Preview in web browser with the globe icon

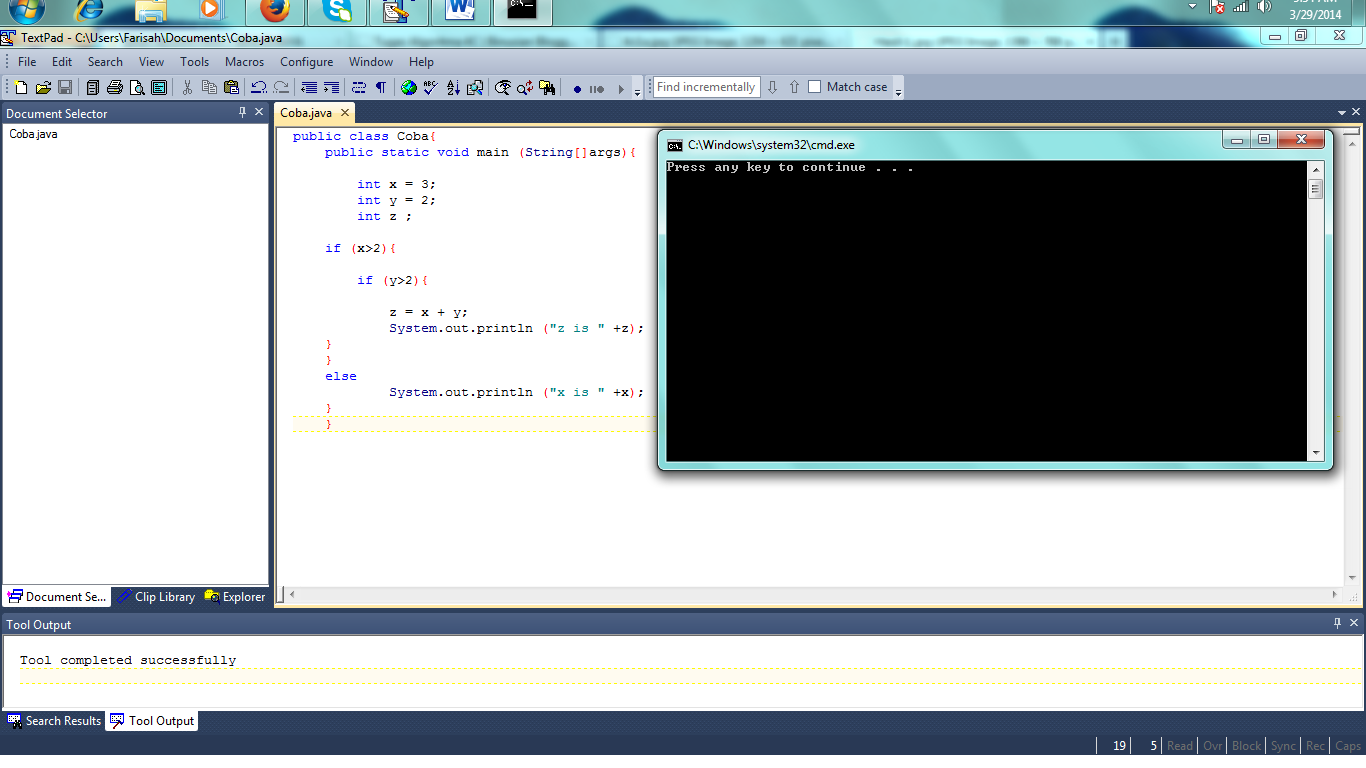409,88
